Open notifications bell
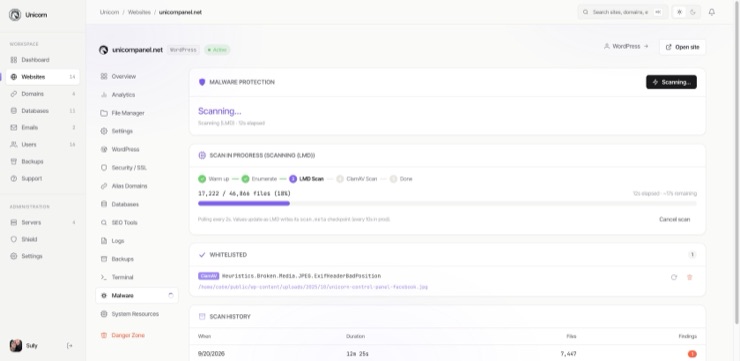Screen dimensions: 740x361 point(712,12)
